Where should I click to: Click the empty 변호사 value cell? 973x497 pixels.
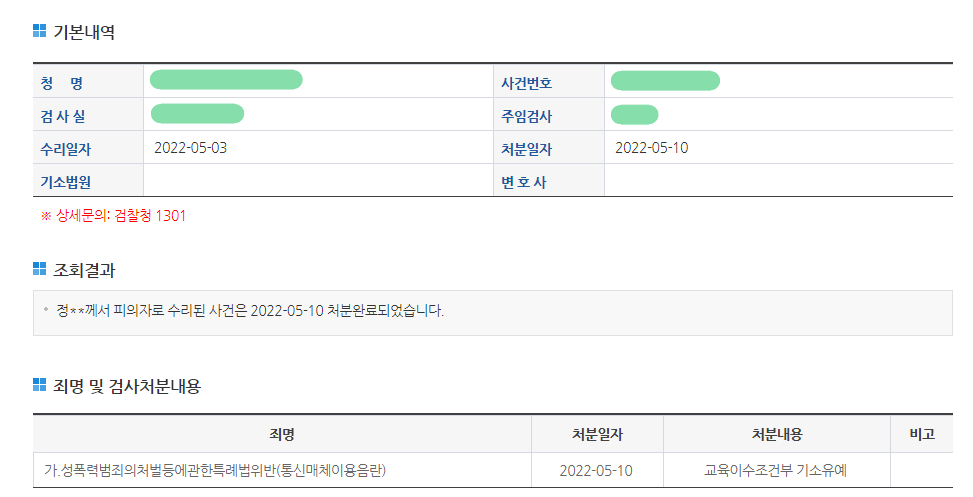pos(777,181)
